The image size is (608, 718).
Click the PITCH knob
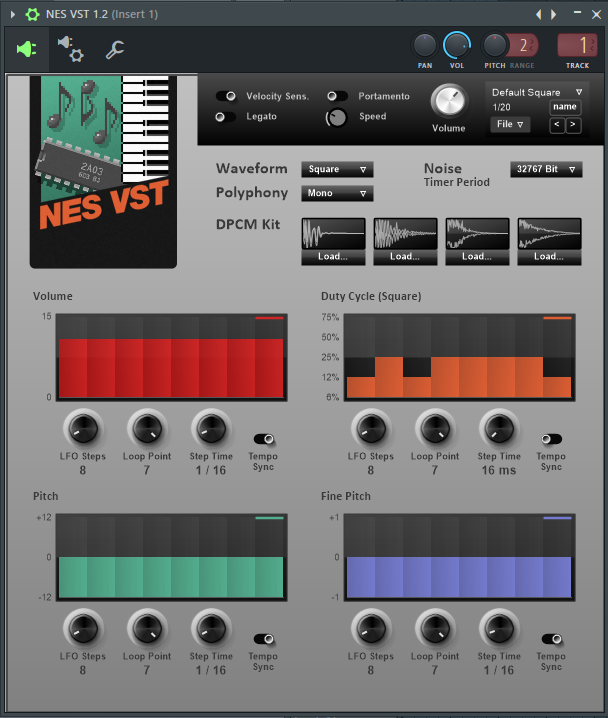(x=494, y=45)
